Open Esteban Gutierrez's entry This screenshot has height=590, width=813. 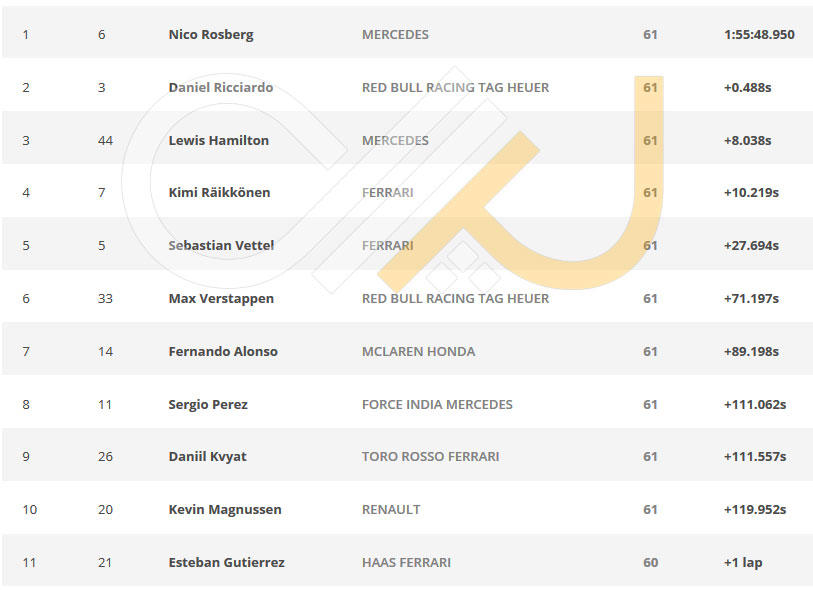[x=227, y=563]
